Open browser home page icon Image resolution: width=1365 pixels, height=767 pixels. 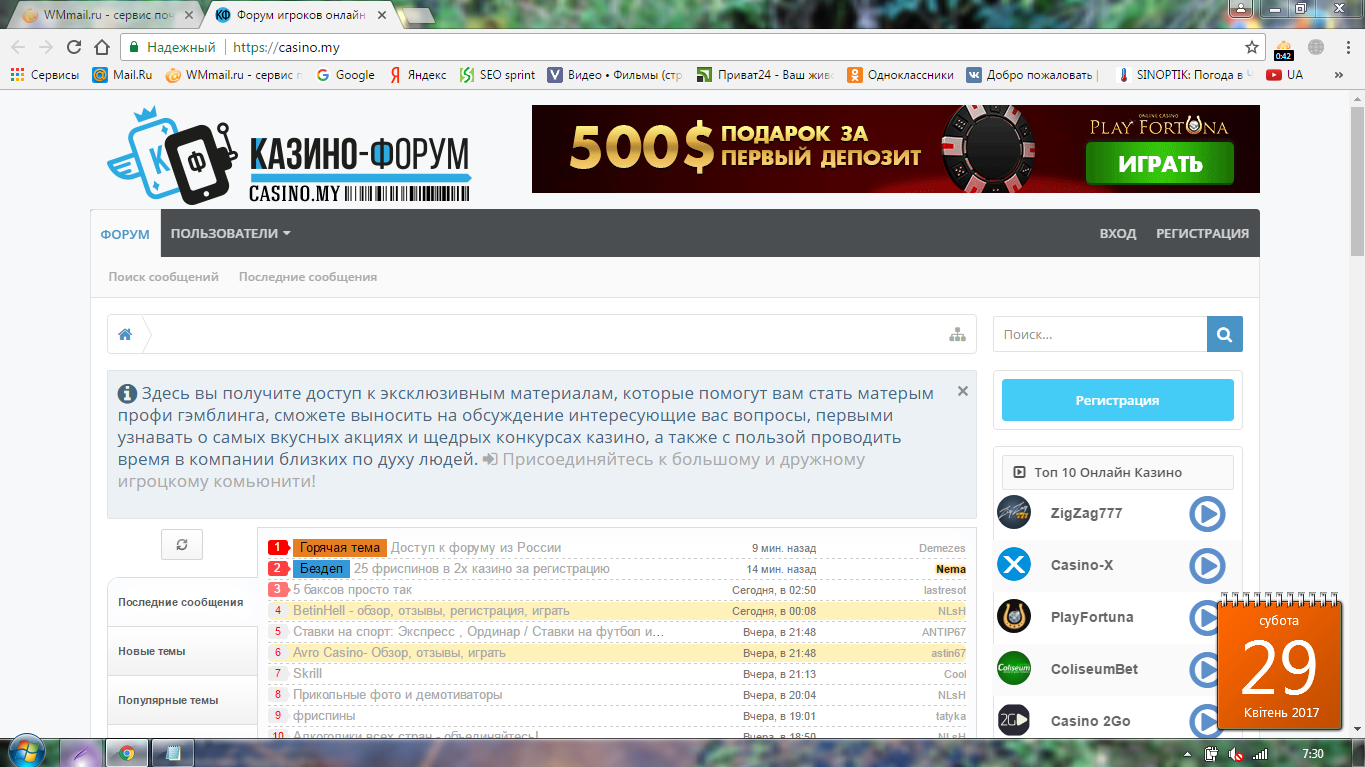point(101,47)
